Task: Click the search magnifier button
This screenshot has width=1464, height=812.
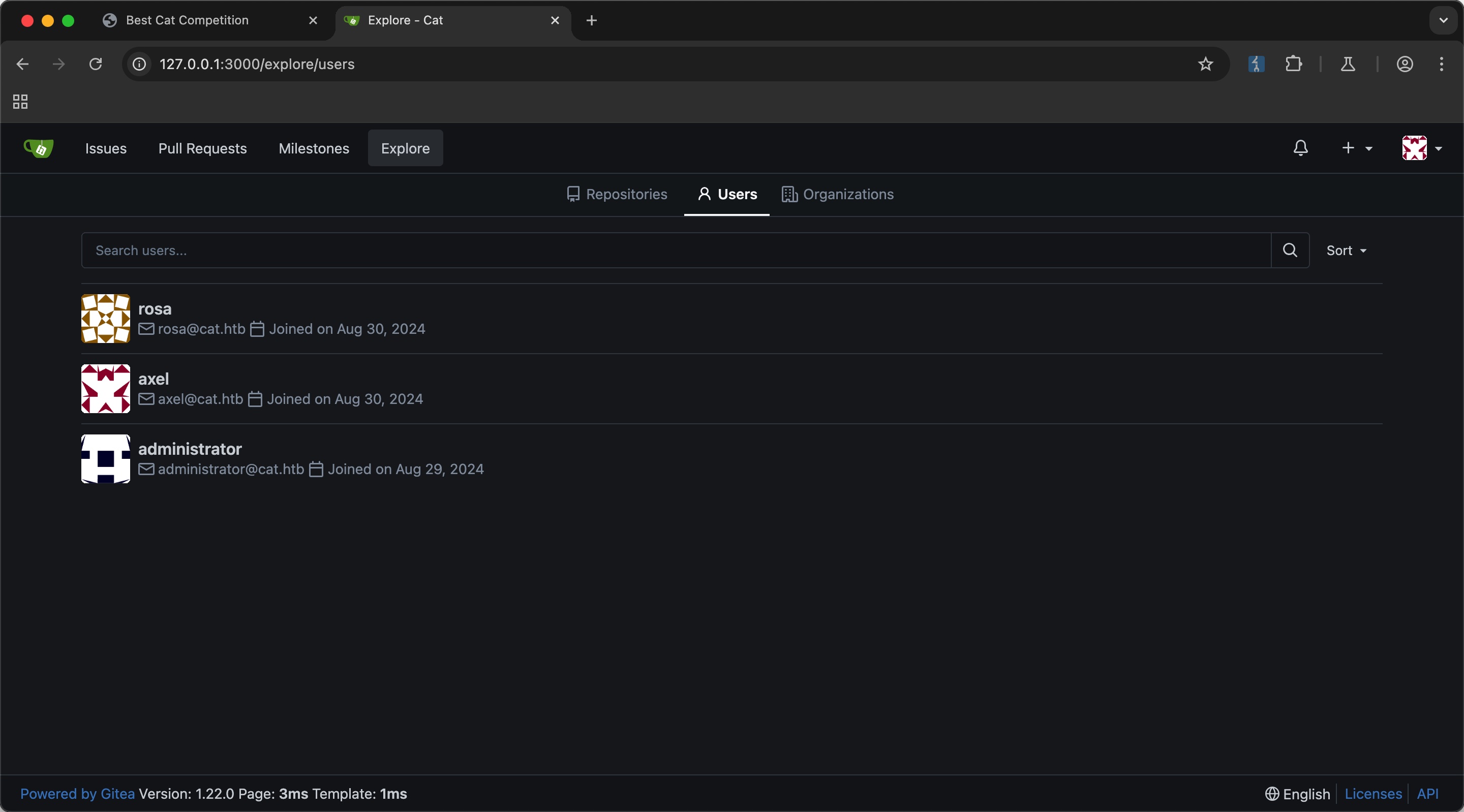Action: click(x=1290, y=250)
